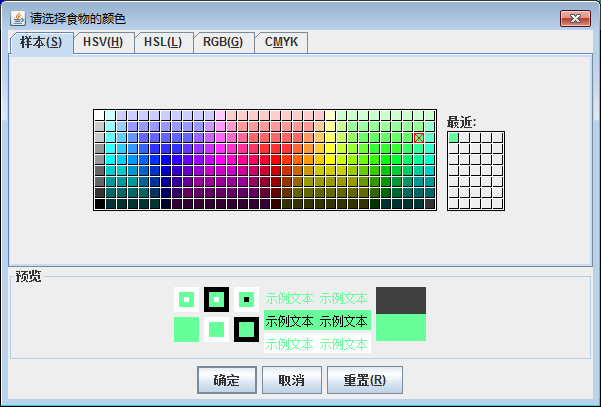Viewport: 601px width, 407px height.
Task: Confirm color with the 确定 button
Action: (227, 380)
